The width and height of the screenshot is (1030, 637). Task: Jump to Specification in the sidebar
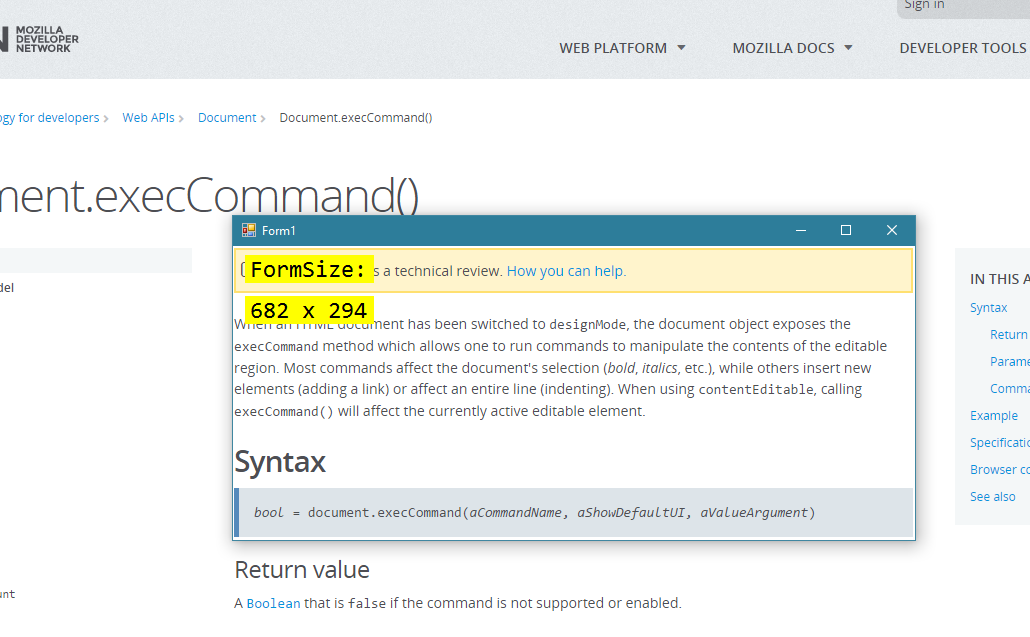1000,443
